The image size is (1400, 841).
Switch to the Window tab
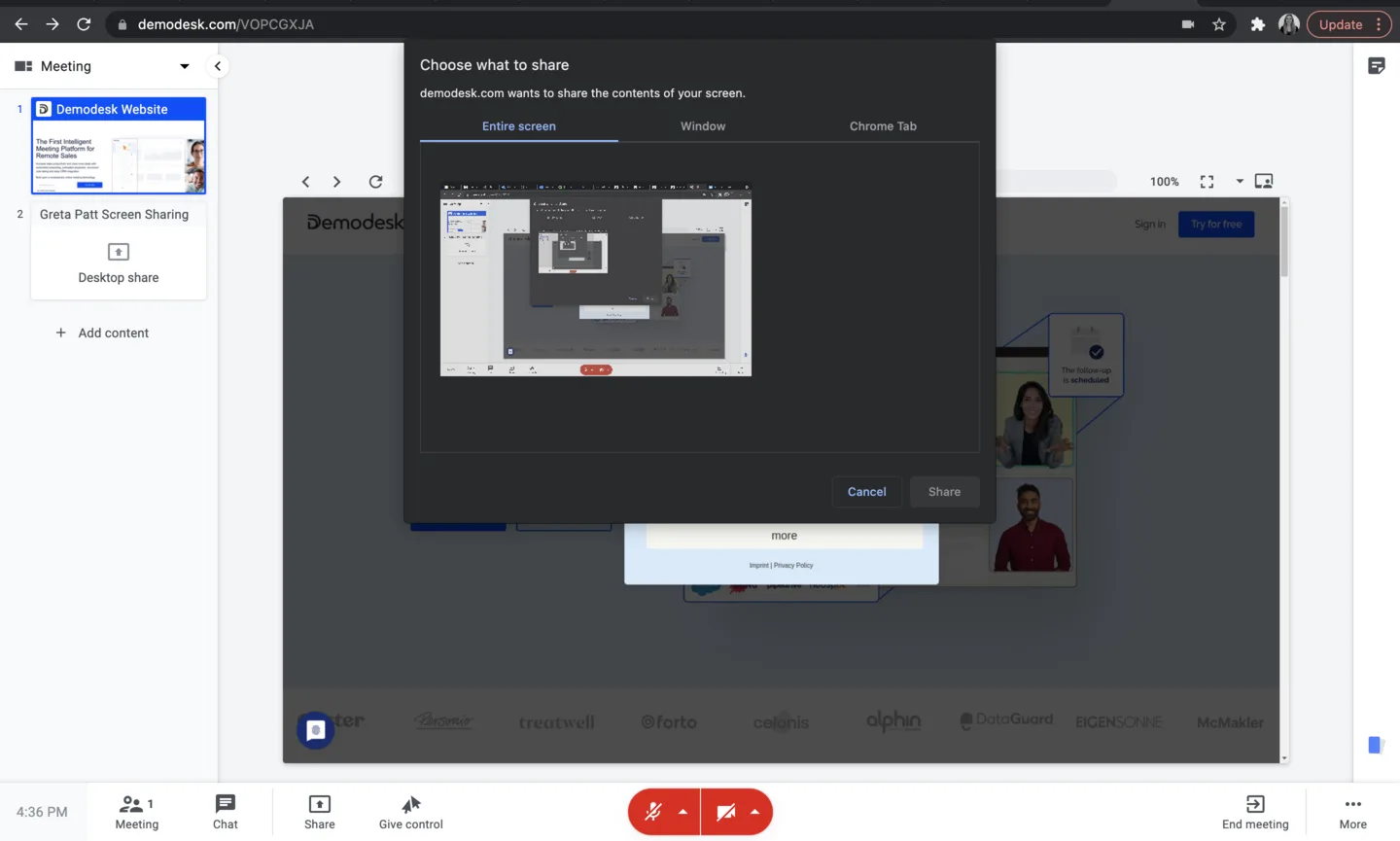(x=703, y=126)
